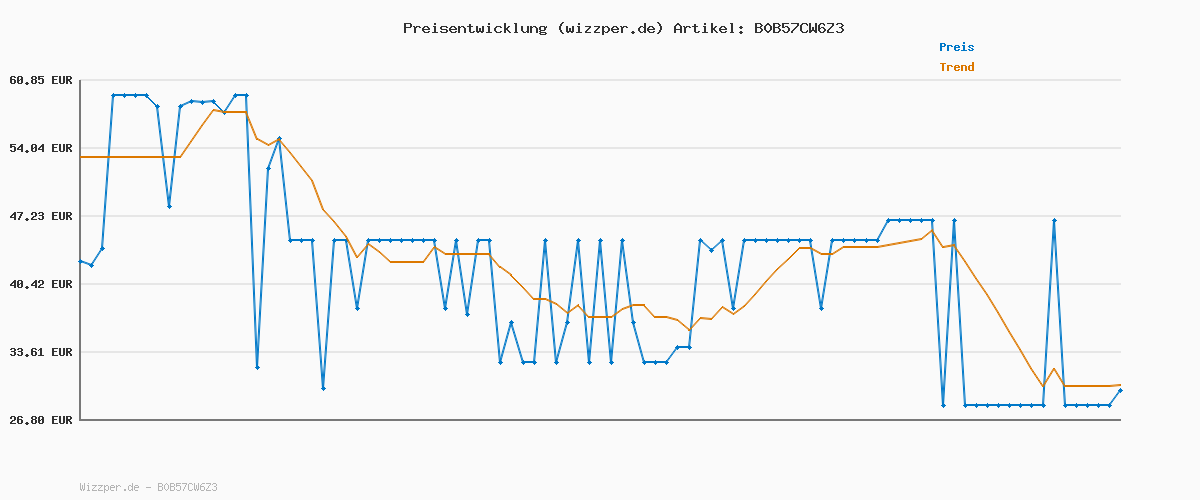This screenshot has height=500, width=1200.
Task: Click the 55 EUR price peak following the first sharp drop
Action: click(x=279, y=139)
